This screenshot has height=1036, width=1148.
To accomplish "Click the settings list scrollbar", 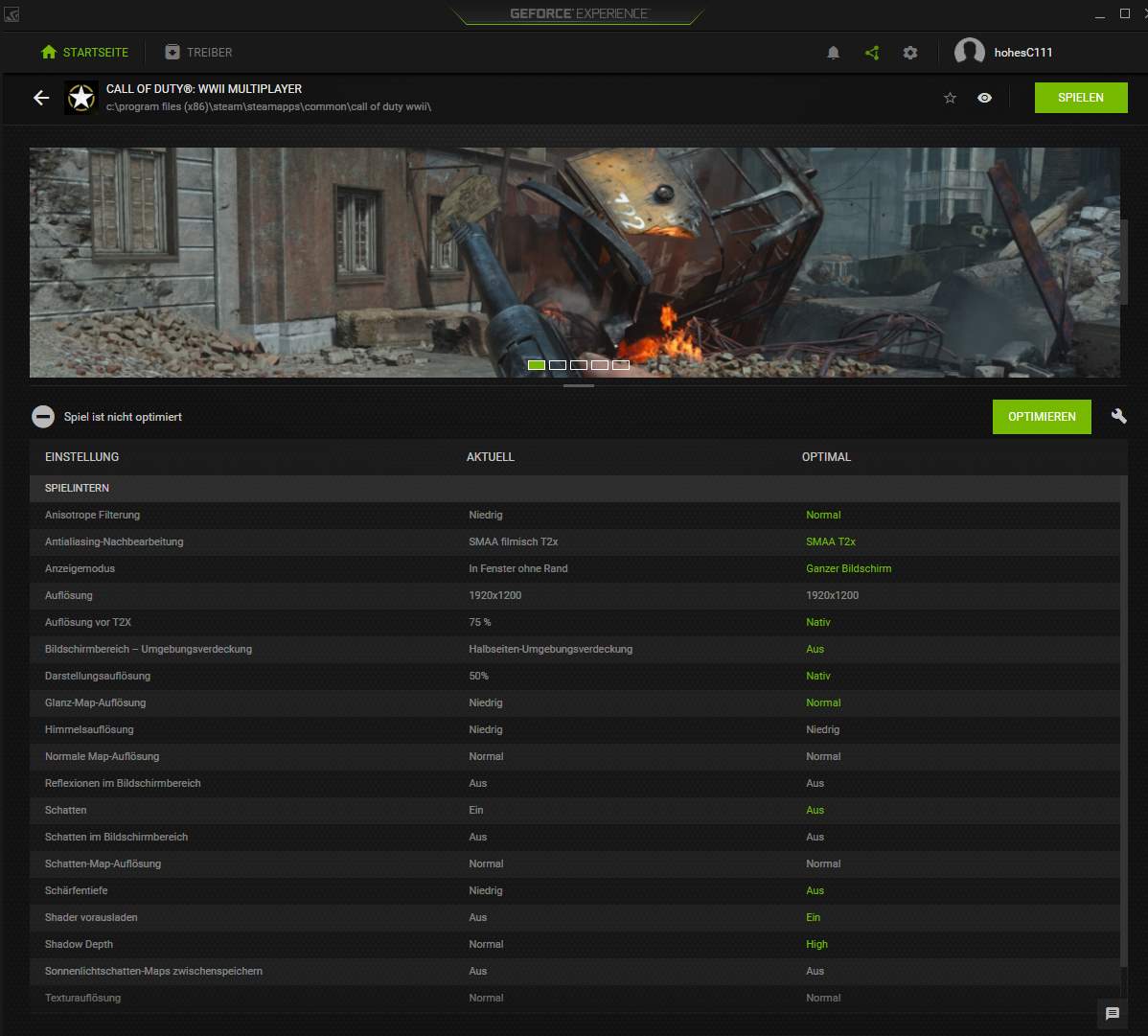I will point(1124,721).
